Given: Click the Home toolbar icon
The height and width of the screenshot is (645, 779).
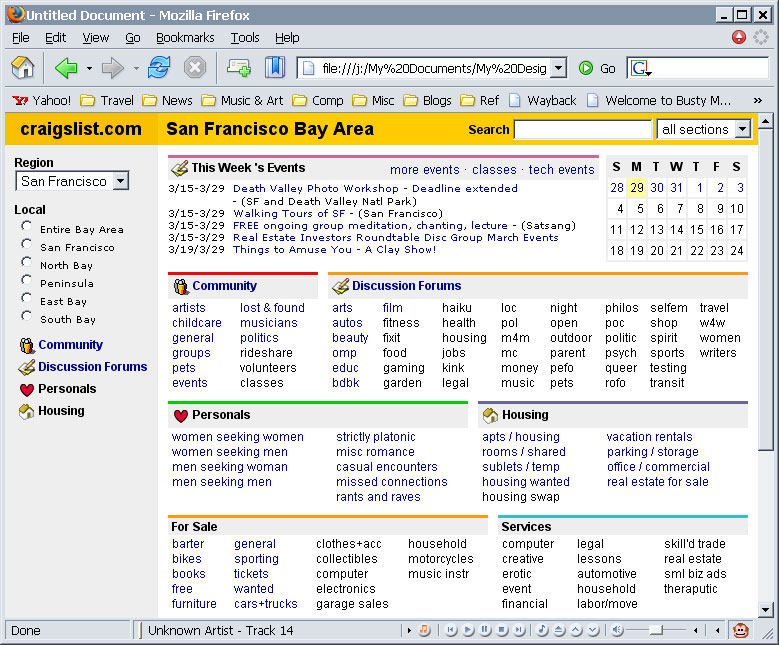Looking at the screenshot, I should click(x=23, y=68).
